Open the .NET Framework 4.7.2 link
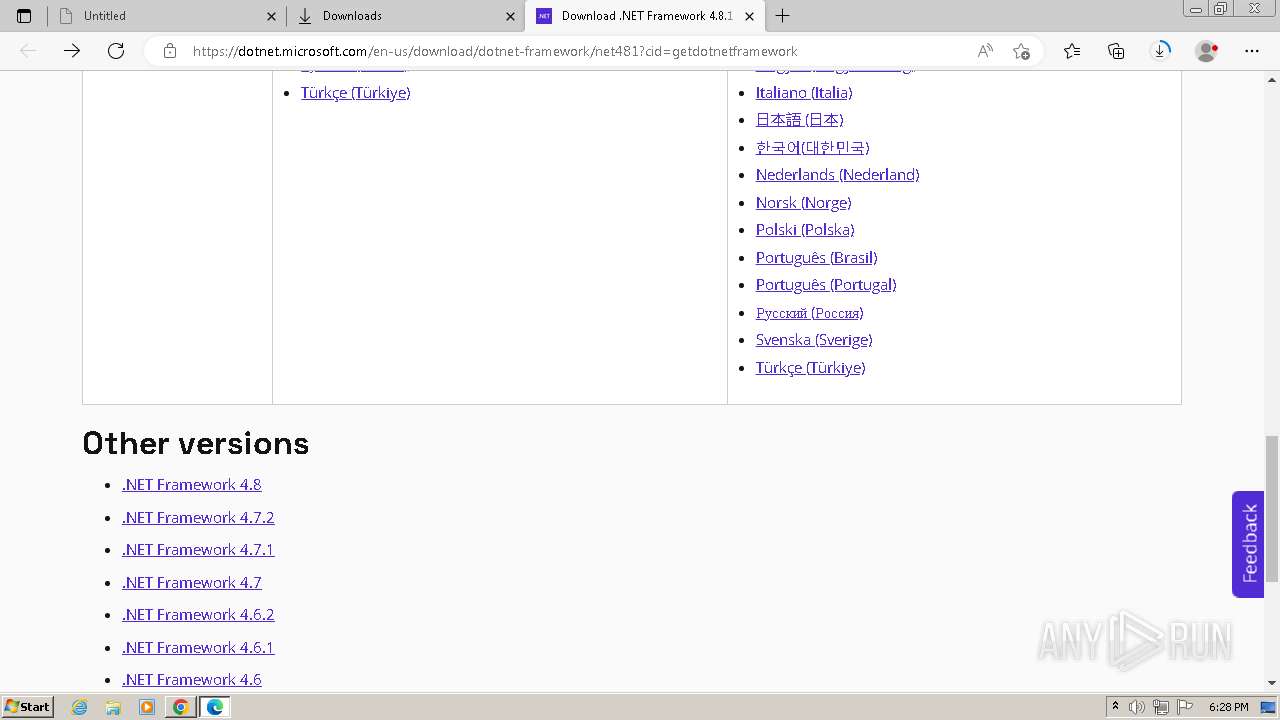 coord(198,518)
